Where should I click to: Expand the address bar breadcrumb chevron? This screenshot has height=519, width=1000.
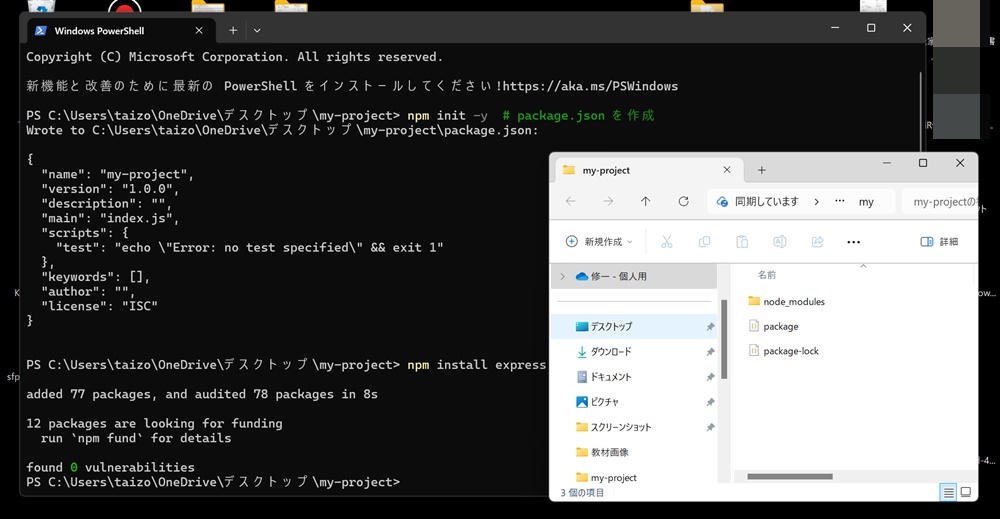[816, 201]
